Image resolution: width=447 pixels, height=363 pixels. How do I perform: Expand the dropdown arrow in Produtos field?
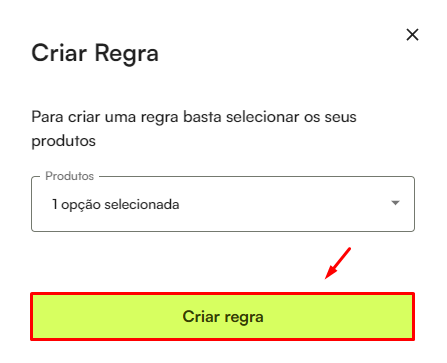pos(395,203)
